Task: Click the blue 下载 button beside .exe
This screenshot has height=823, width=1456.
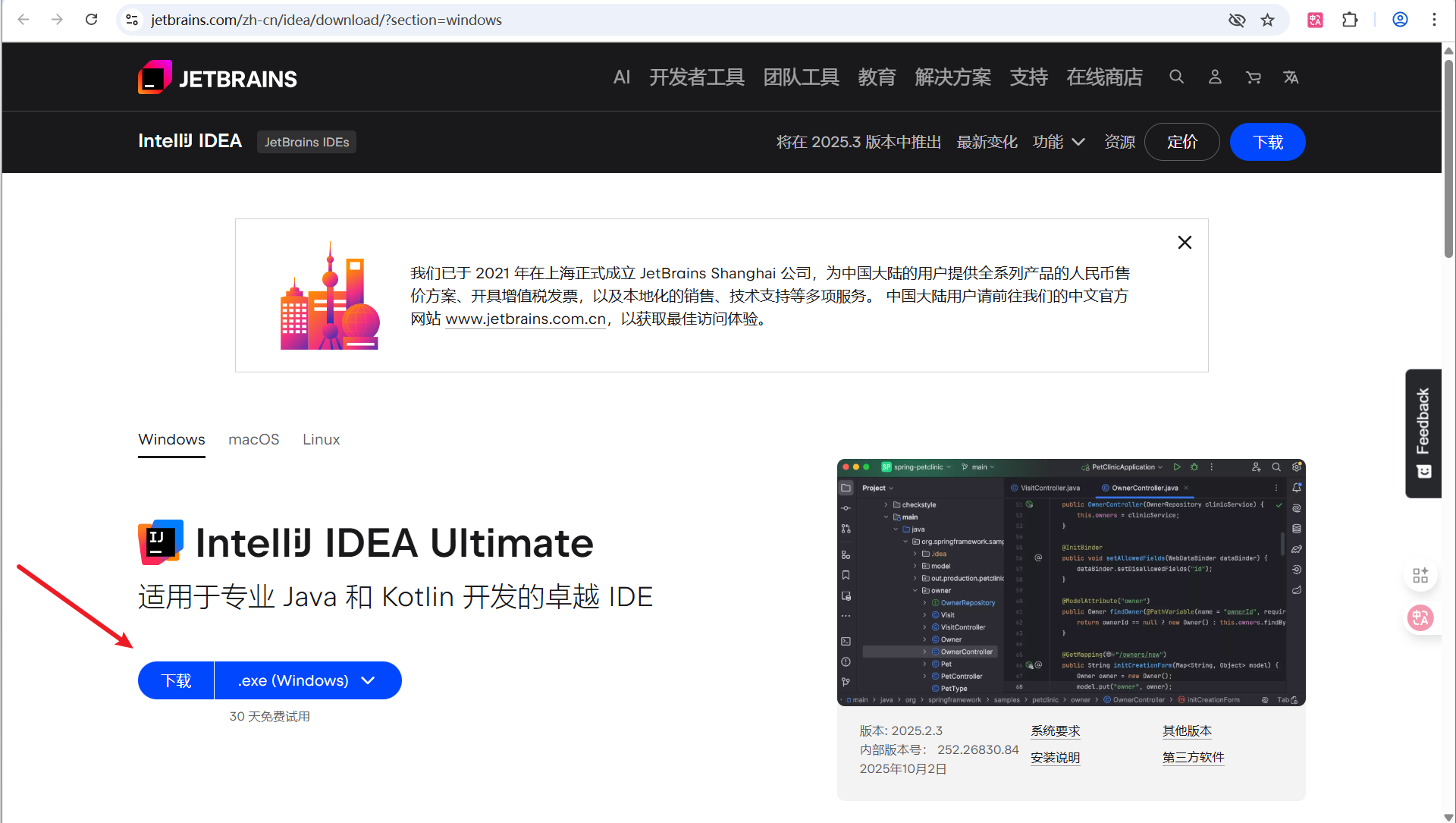Action: click(176, 680)
